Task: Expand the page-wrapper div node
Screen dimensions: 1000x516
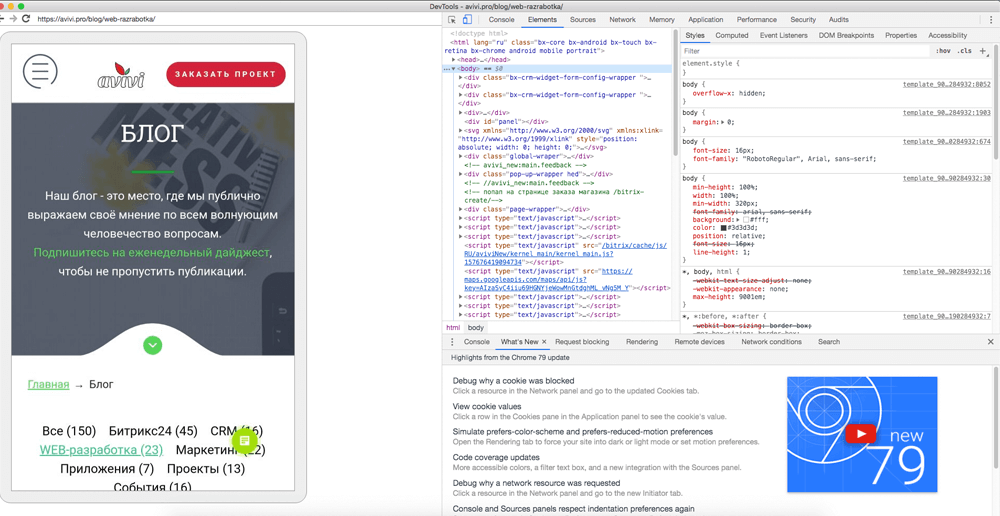Action: coord(461,209)
